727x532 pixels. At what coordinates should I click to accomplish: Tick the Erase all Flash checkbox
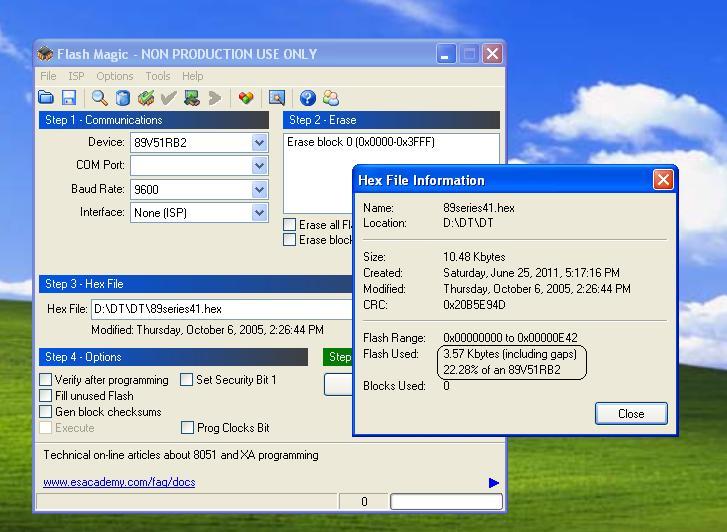[x=289, y=224]
